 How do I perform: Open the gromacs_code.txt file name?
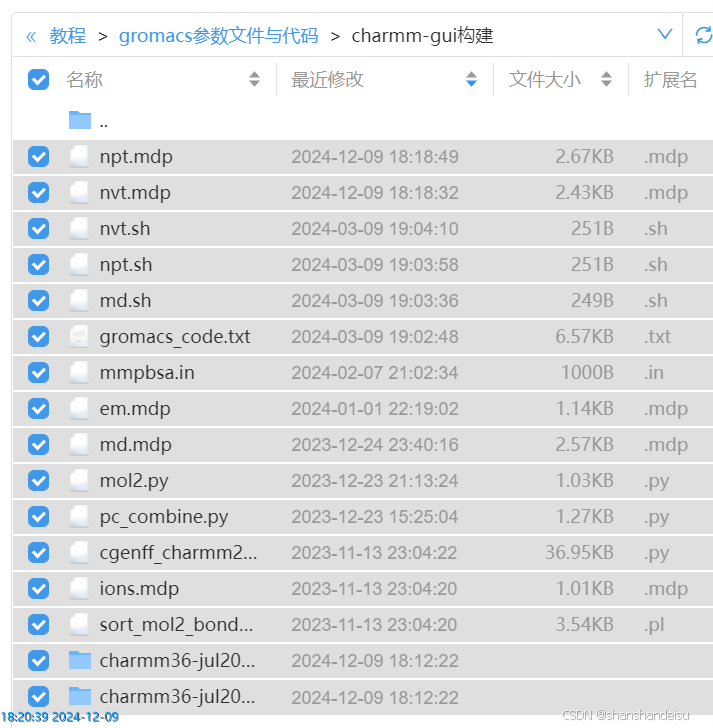point(175,337)
